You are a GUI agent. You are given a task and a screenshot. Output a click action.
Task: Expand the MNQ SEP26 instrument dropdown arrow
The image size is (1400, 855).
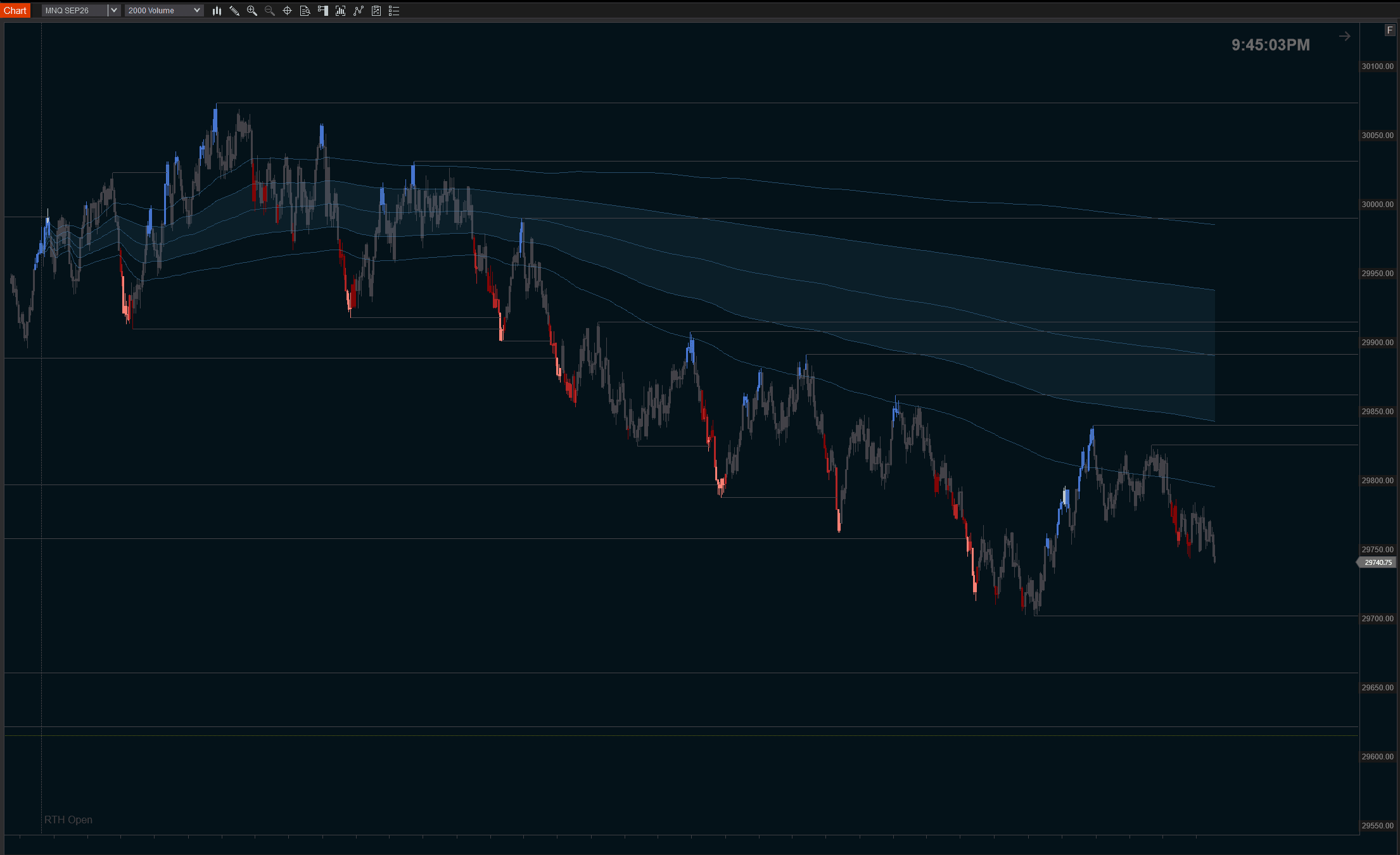click(x=114, y=11)
